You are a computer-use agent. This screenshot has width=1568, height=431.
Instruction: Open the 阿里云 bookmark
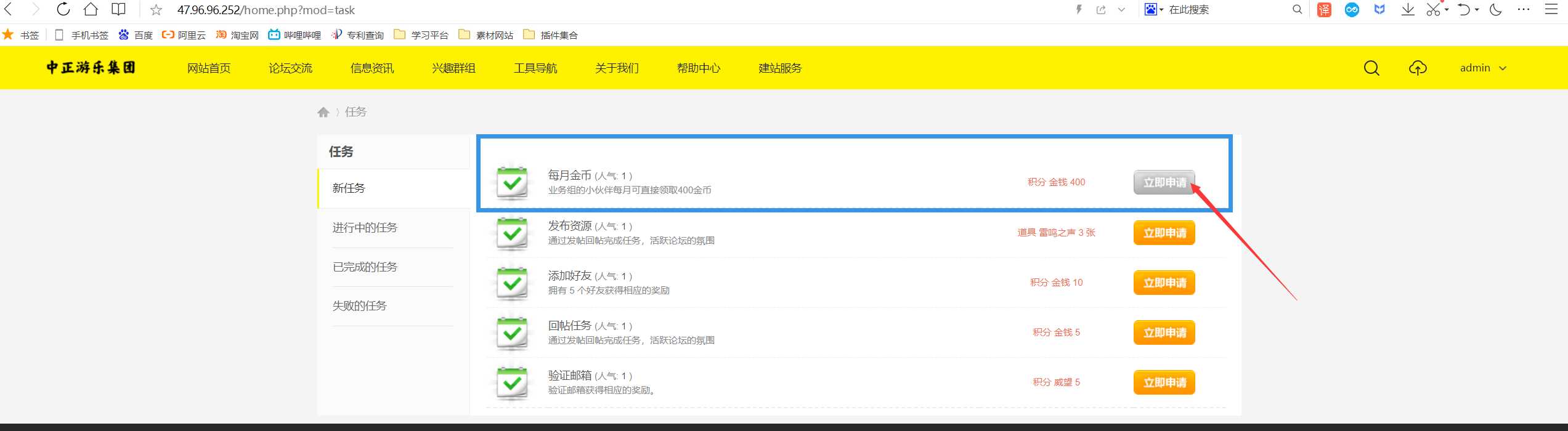point(184,35)
